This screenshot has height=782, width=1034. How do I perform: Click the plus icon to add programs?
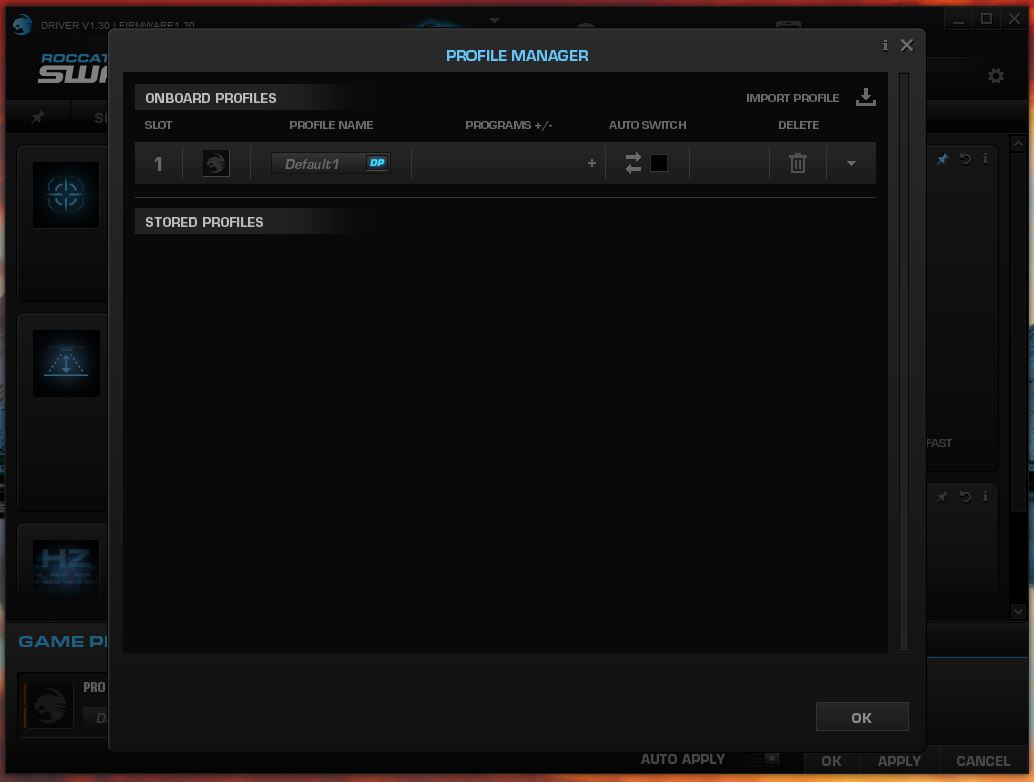591,163
